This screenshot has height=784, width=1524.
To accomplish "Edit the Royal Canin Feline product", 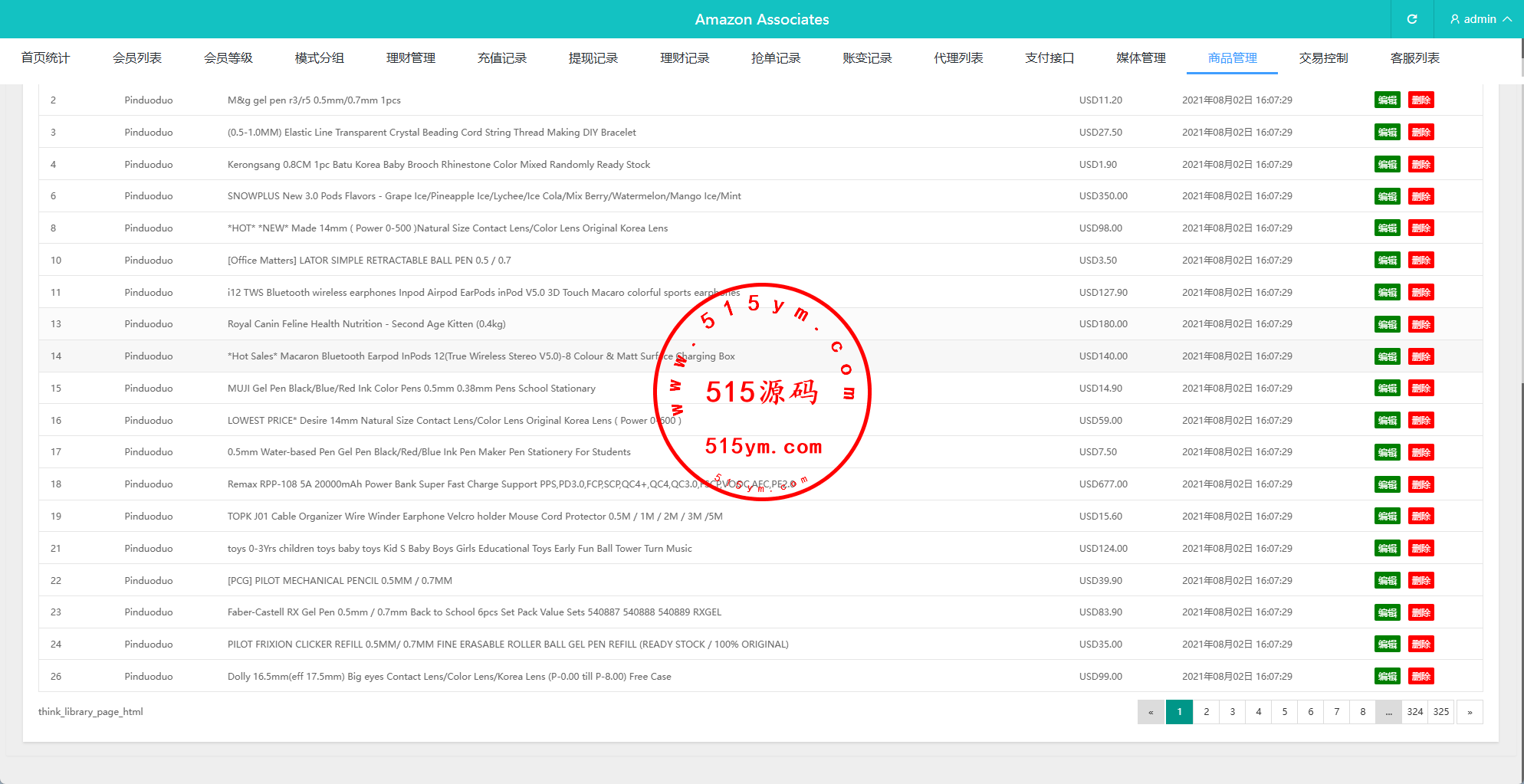I will [1387, 324].
